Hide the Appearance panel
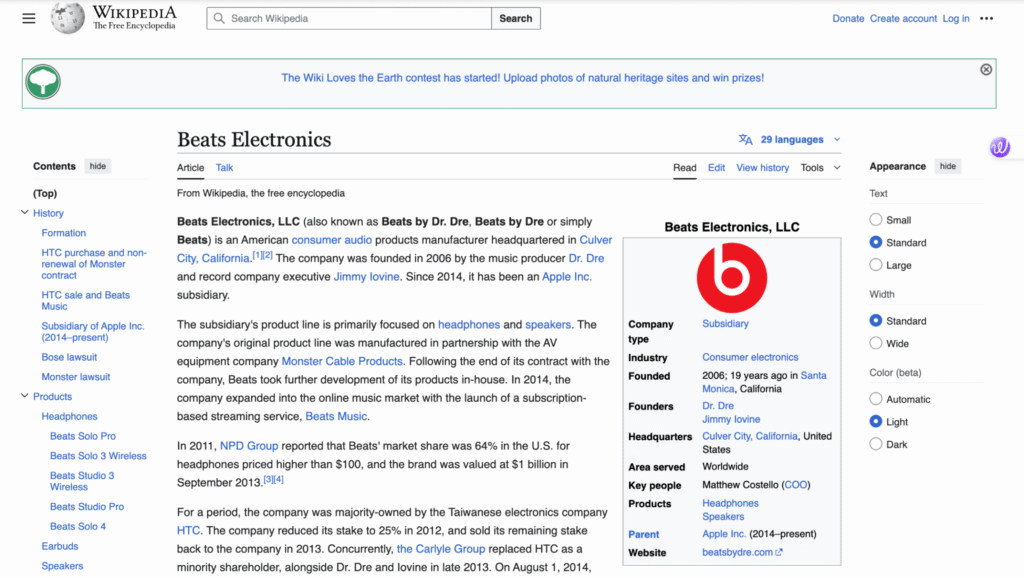The width and height of the screenshot is (1024, 578). 948,166
